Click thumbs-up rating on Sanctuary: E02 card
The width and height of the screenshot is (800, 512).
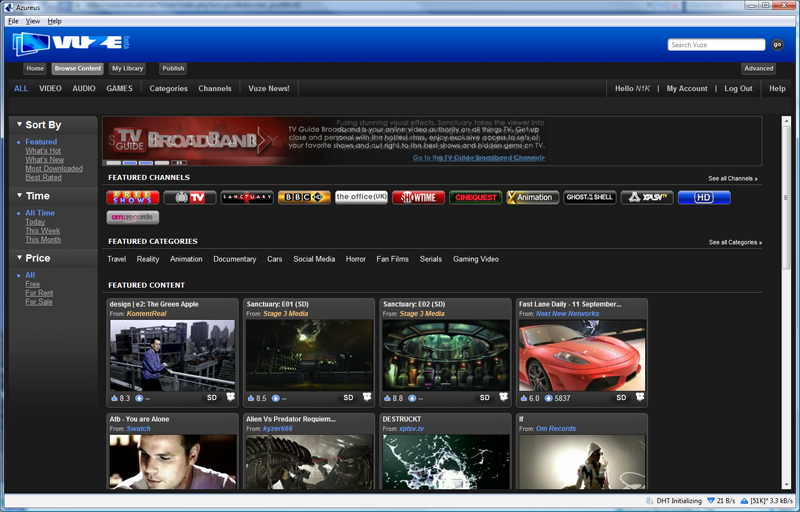click(387, 398)
